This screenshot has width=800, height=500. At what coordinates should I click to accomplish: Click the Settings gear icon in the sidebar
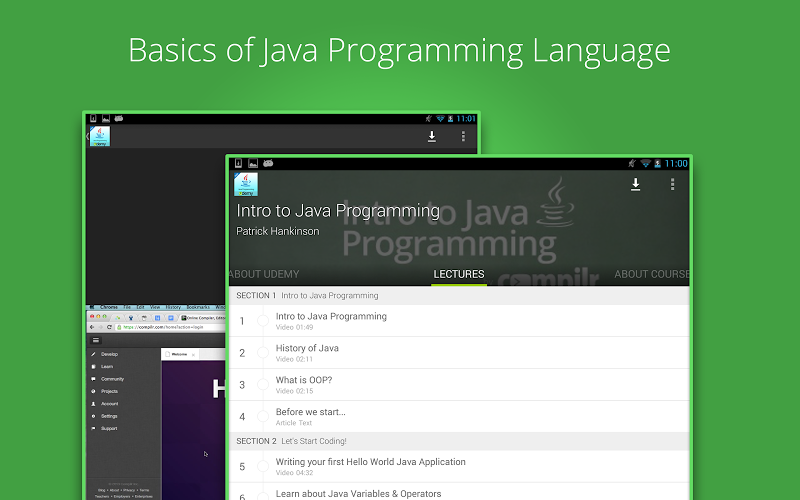click(93, 415)
